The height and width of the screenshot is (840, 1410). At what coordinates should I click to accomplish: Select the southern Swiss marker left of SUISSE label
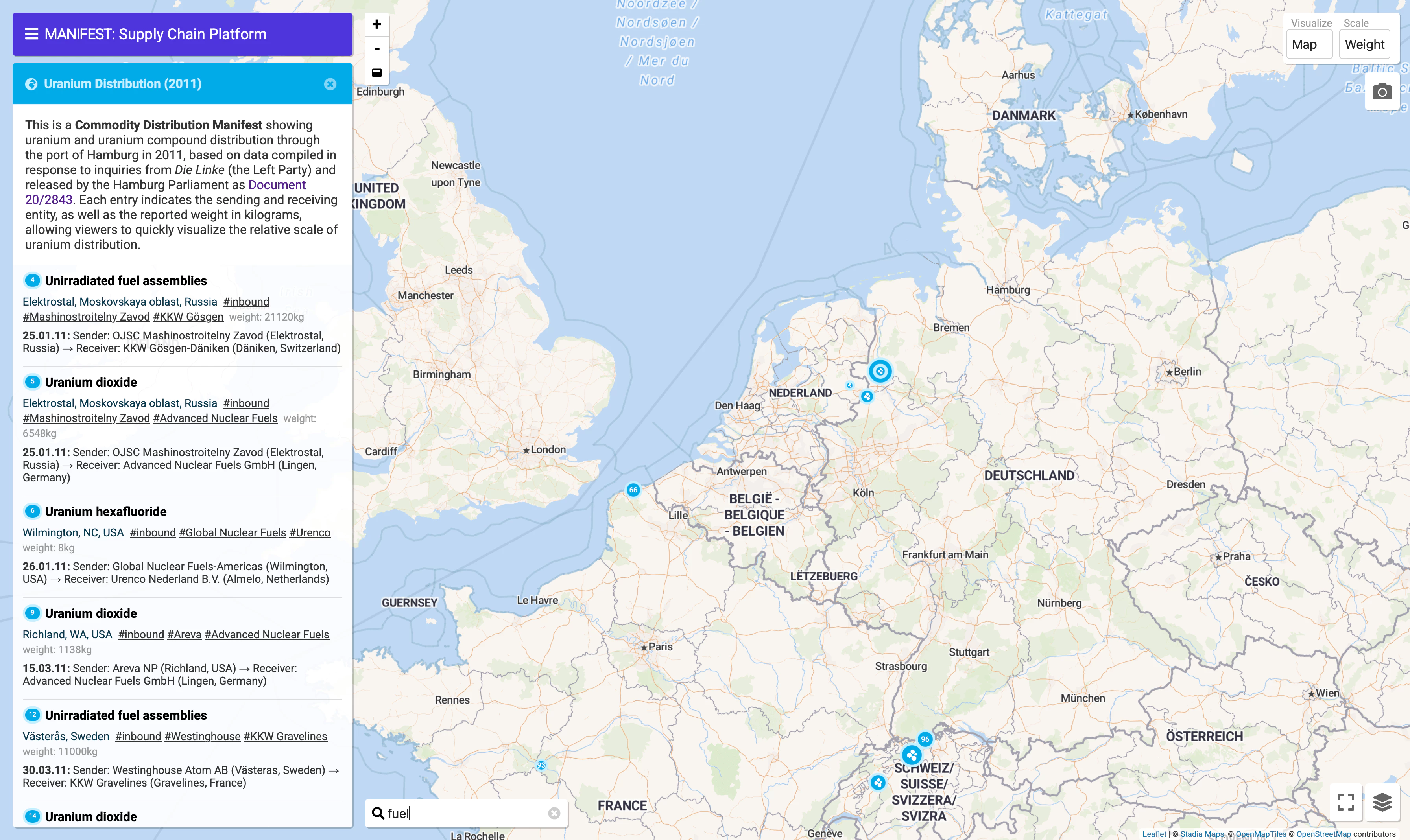click(x=878, y=782)
